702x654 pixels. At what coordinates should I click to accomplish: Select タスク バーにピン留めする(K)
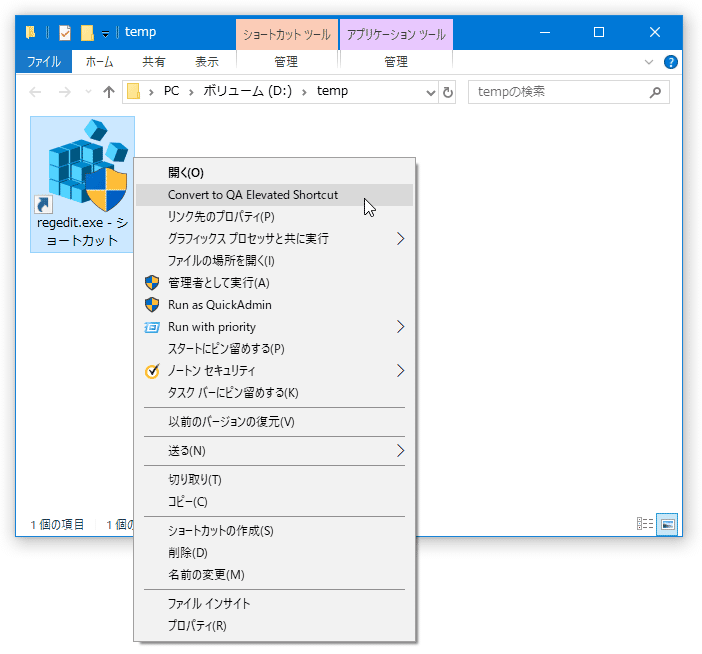point(274,393)
